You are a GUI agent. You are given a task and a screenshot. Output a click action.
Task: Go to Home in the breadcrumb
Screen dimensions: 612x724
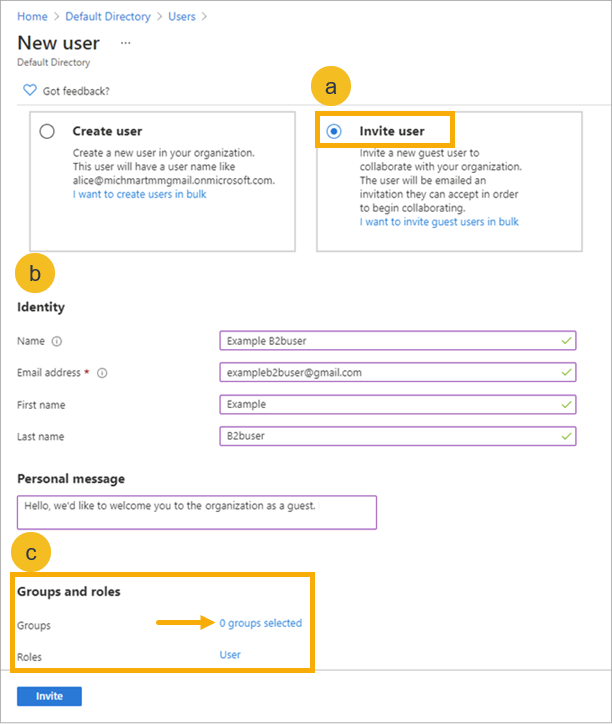click(33, 16)
